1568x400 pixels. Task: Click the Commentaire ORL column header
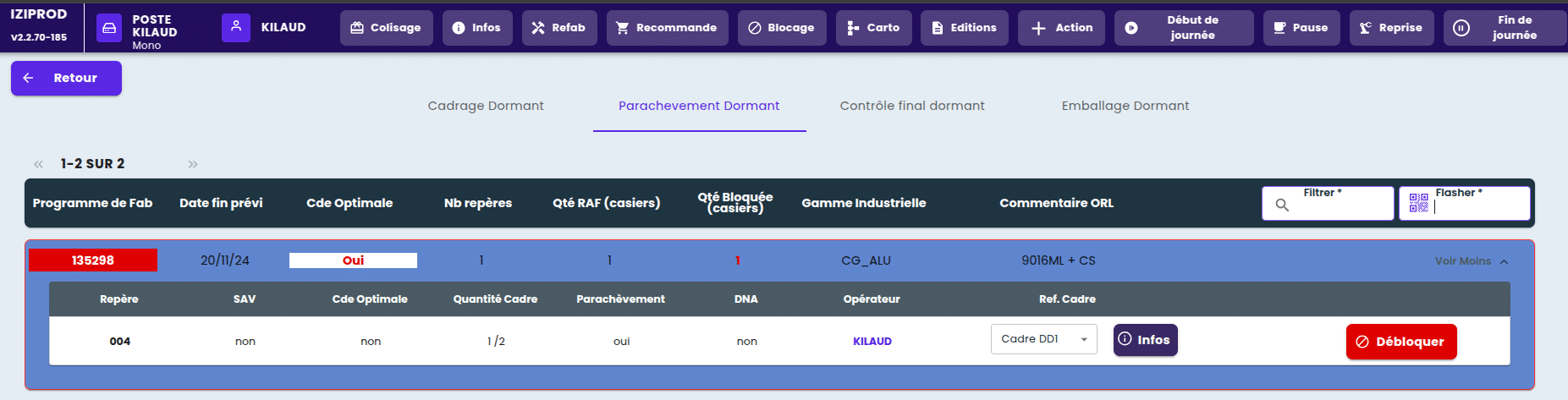(1057, 203)
